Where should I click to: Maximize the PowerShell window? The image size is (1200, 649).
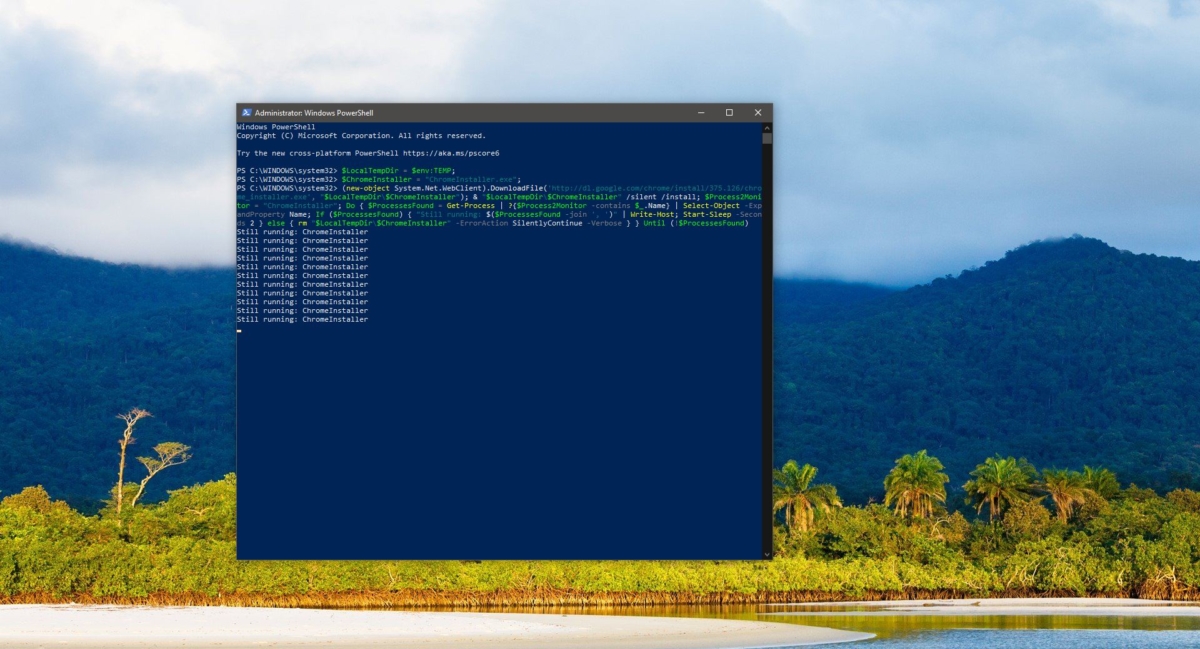[x=729, y=112]
